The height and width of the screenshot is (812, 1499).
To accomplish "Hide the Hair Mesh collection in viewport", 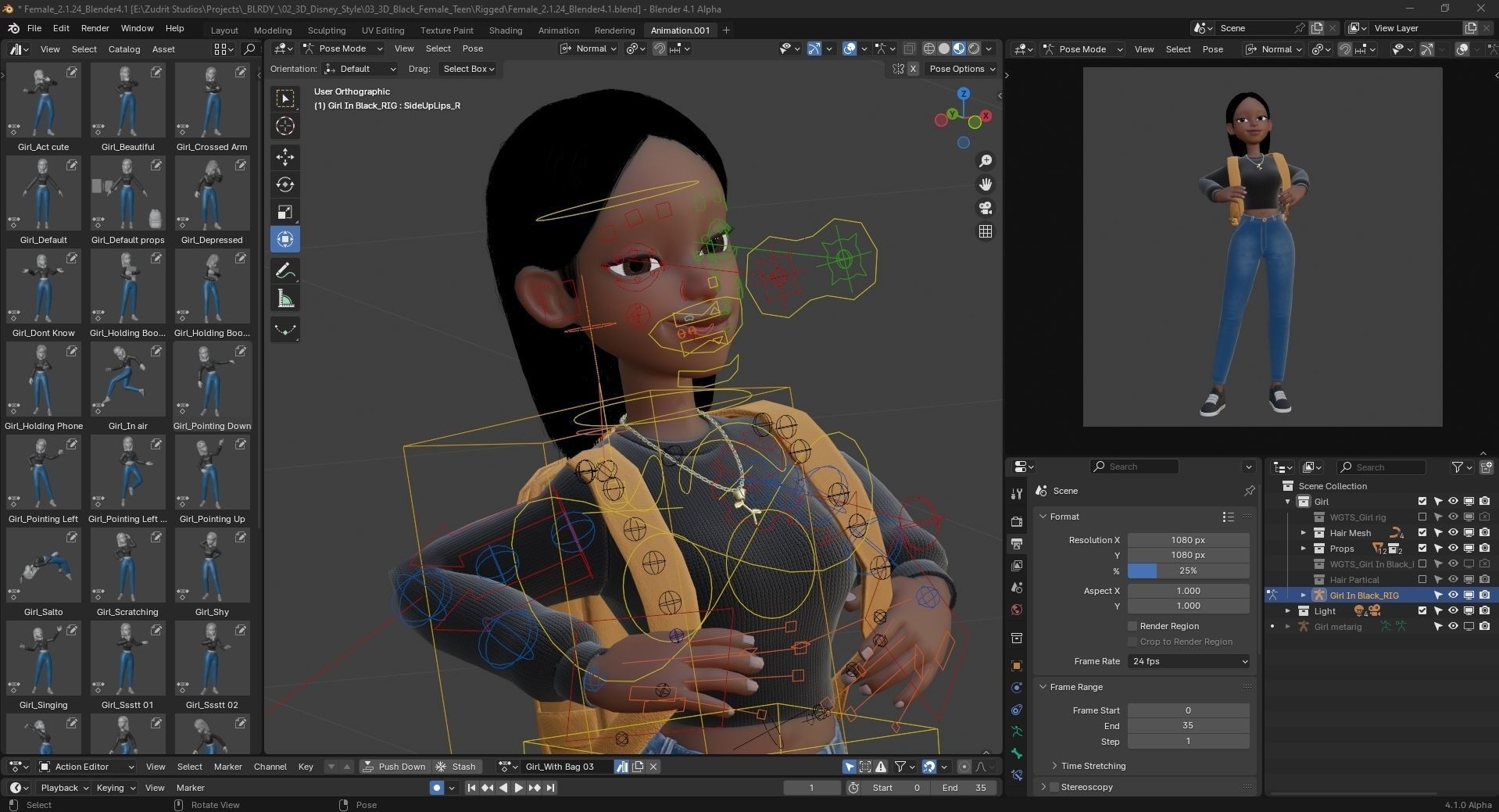I will [1454, 533].
